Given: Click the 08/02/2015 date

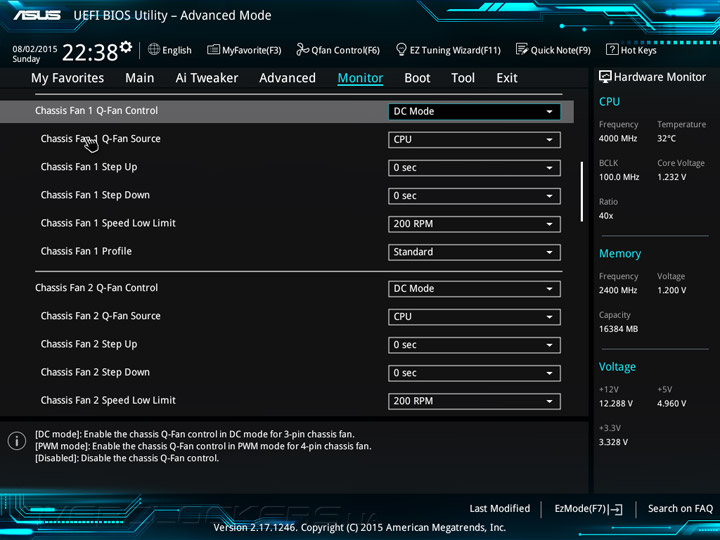Looking at the screenshot, I should coord(35,49).
